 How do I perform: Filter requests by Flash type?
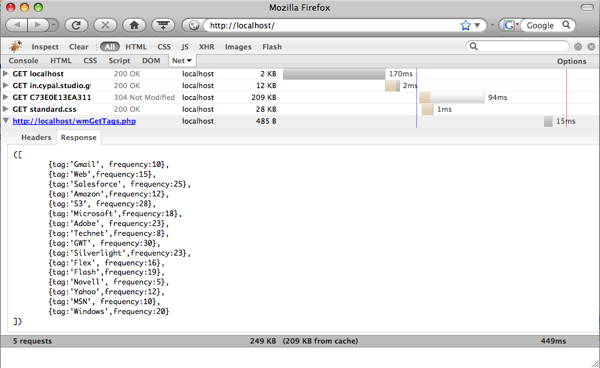click(x=272, y=47)
